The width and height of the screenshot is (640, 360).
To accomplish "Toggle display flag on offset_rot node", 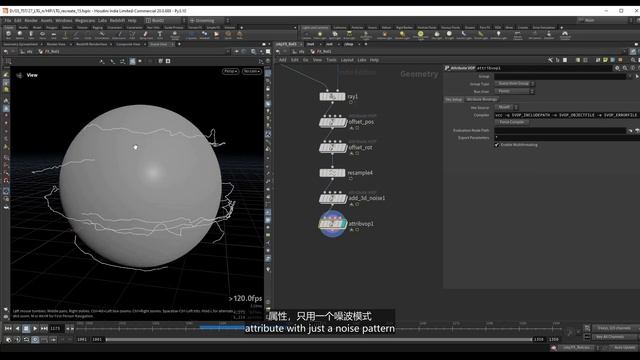I will pyautogui.click(x=343, y=147).
